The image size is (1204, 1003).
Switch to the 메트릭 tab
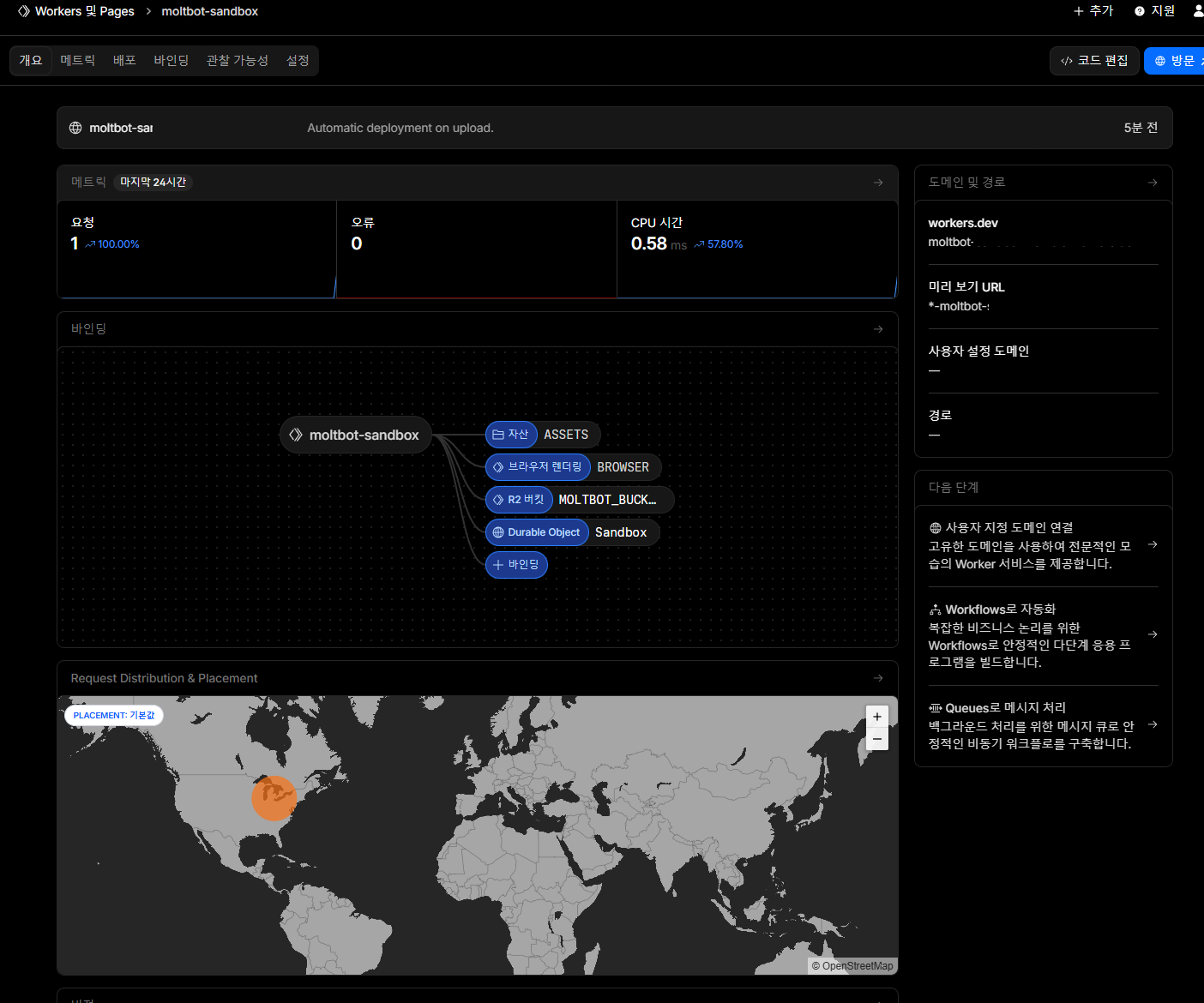tap(78, 60)
